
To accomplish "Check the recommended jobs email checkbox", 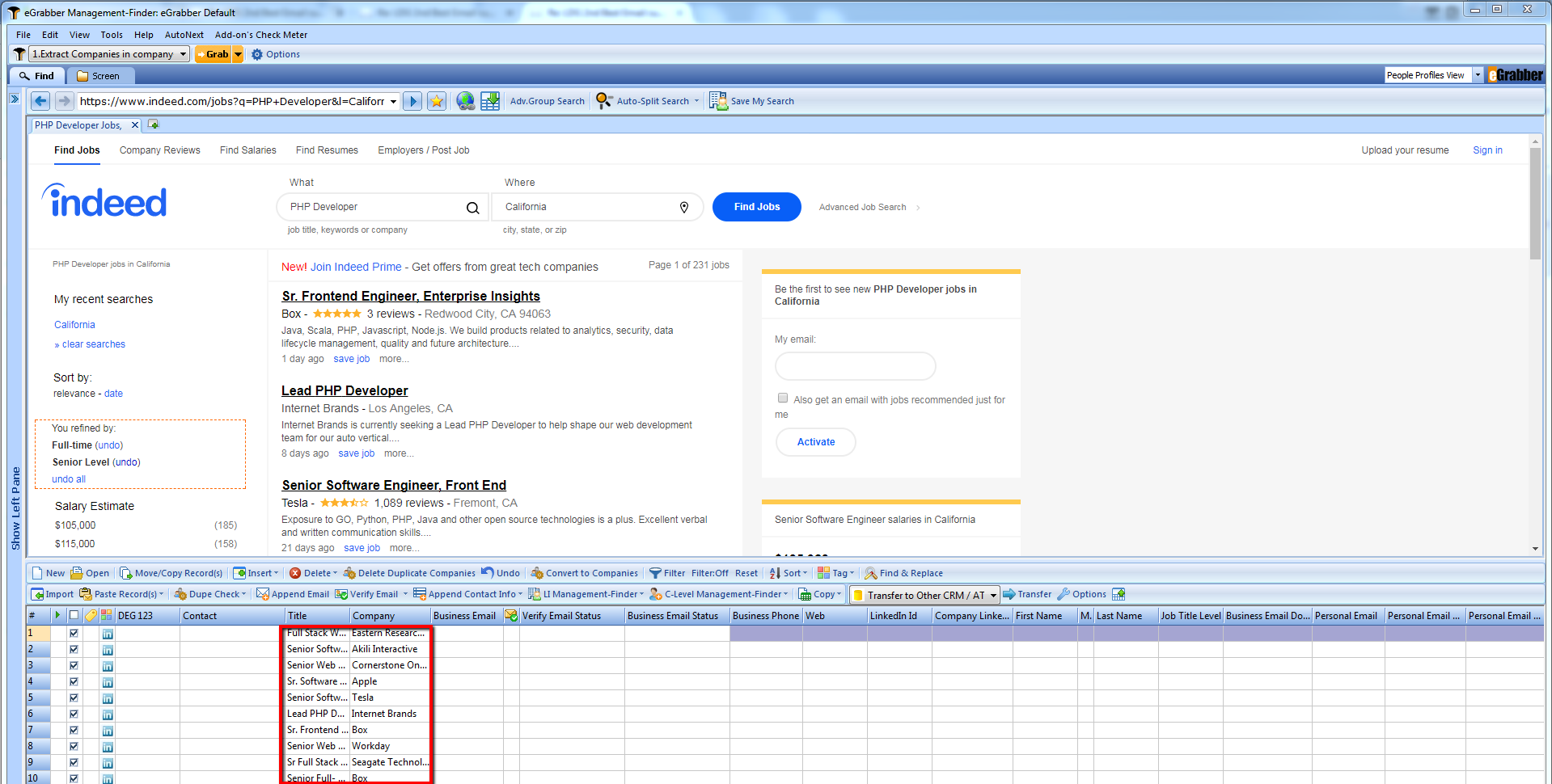I will [x=782, y=398].
